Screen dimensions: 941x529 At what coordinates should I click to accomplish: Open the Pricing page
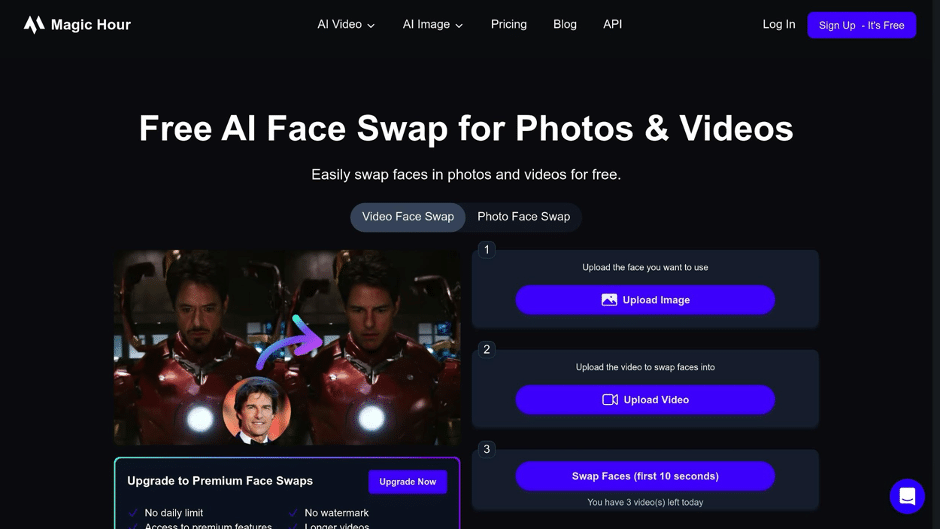[x=508, y=25]
